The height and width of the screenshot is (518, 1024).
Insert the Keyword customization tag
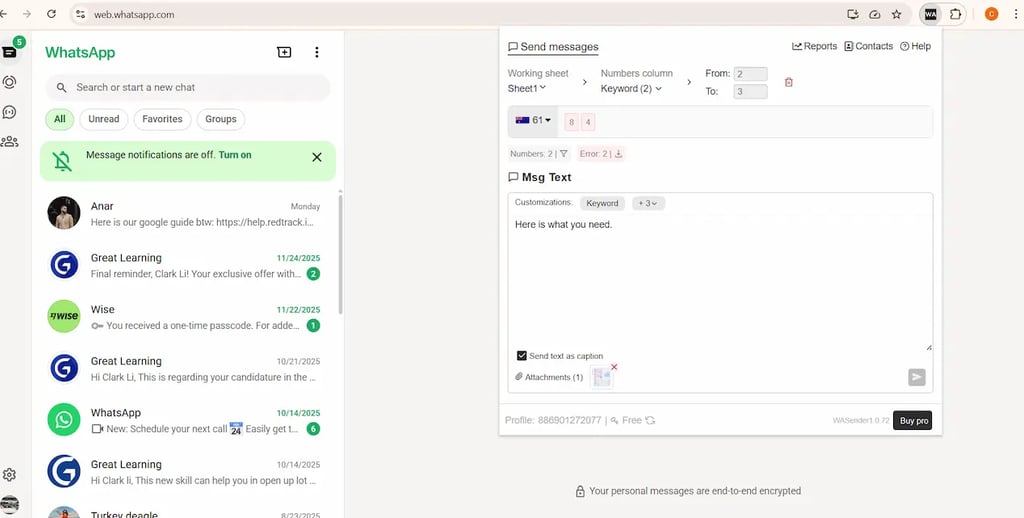tap(602, 203)
